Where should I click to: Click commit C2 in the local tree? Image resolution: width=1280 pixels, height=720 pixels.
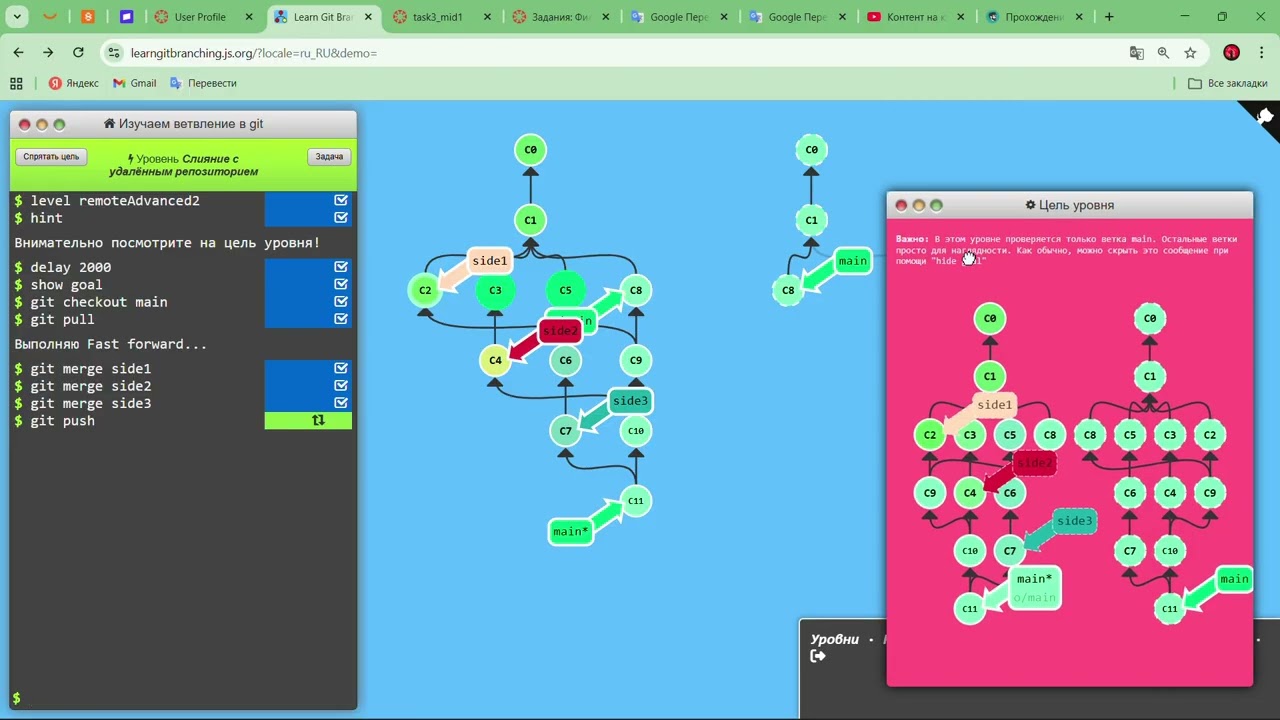[425, 290]
